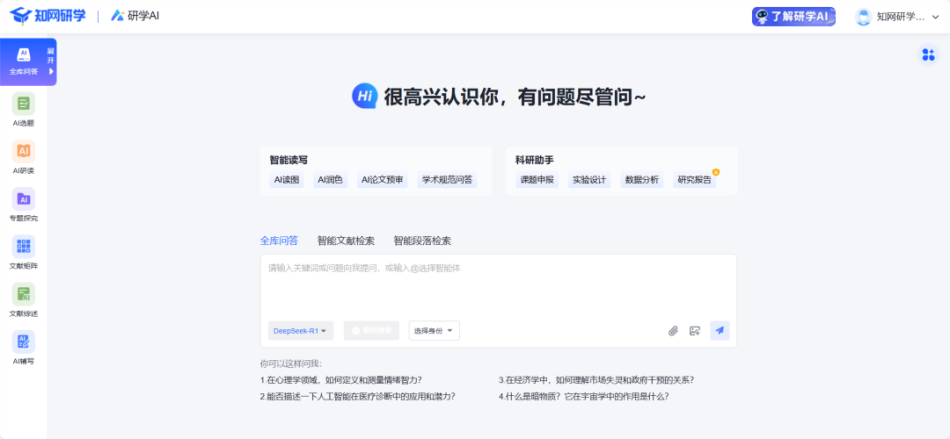Click the image upload icon
The width and height of the screenshot is (950, 439).
[x=695, y=331]
